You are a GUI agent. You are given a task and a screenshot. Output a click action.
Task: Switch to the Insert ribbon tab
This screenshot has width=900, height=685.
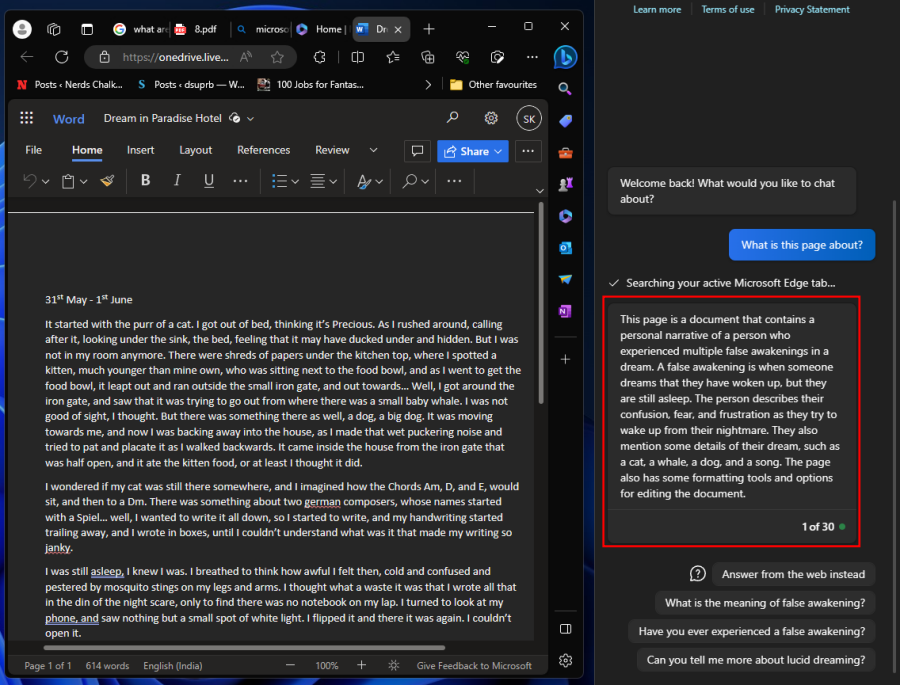click(140, 150)
